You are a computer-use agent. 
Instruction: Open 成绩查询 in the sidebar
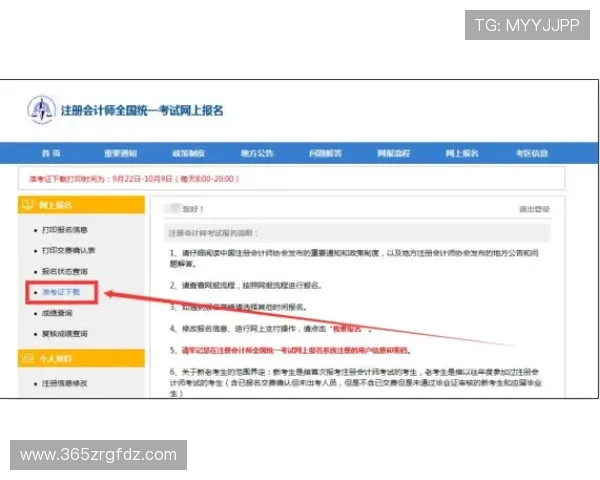57,313
